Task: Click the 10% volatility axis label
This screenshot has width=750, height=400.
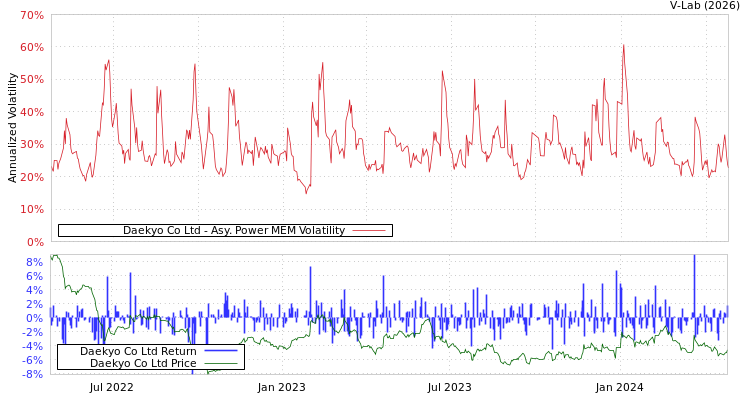Action: point(32,210)
